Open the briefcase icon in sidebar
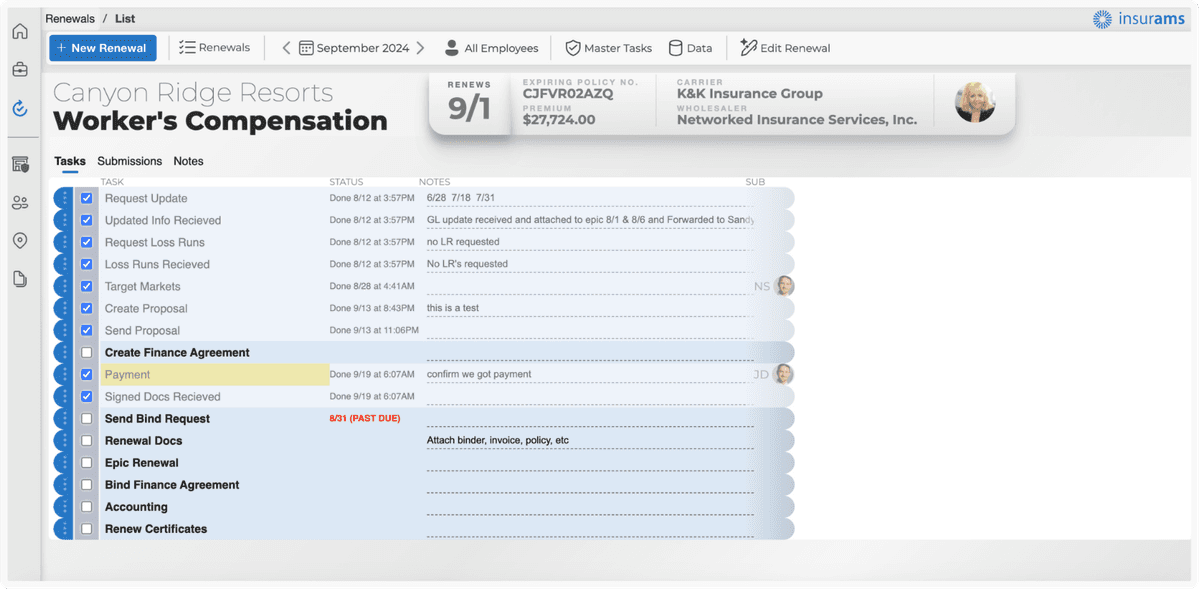Viewport: 1200px width, 590px height. pyautogui.click(x=20, y=70)
